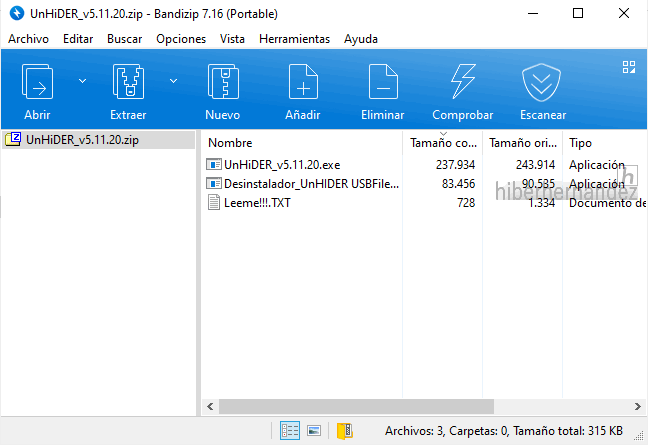This screenshot has width=648, height=445.
Task: Open the Archivo menu
Action: (x=29, y=39)
